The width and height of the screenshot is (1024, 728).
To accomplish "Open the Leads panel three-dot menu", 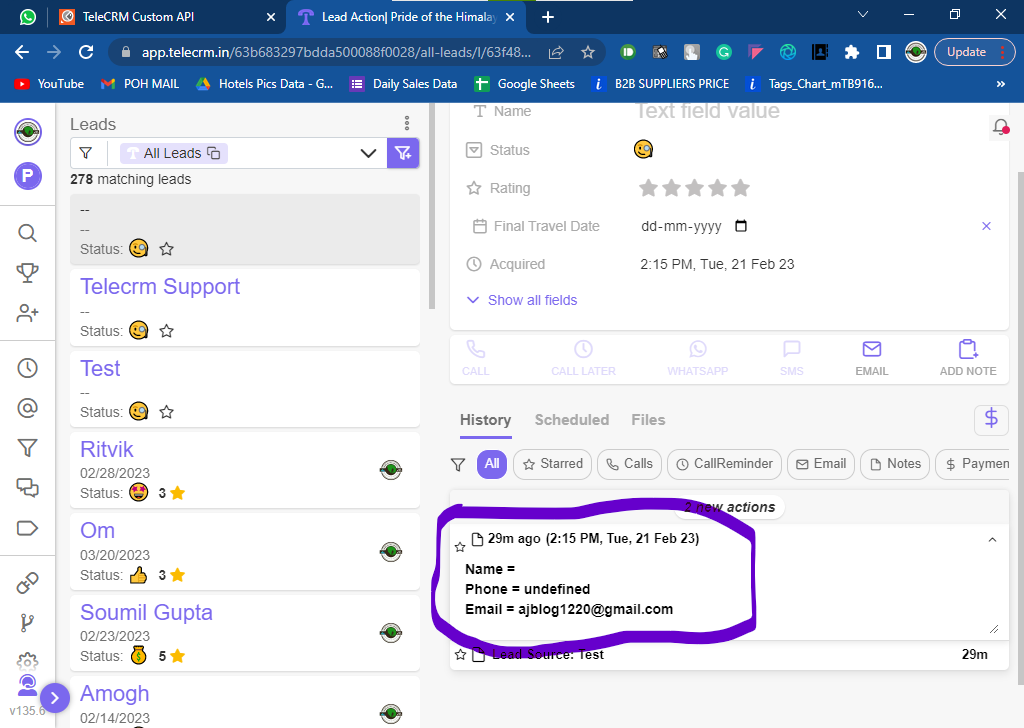I will (x=406, y=123).
